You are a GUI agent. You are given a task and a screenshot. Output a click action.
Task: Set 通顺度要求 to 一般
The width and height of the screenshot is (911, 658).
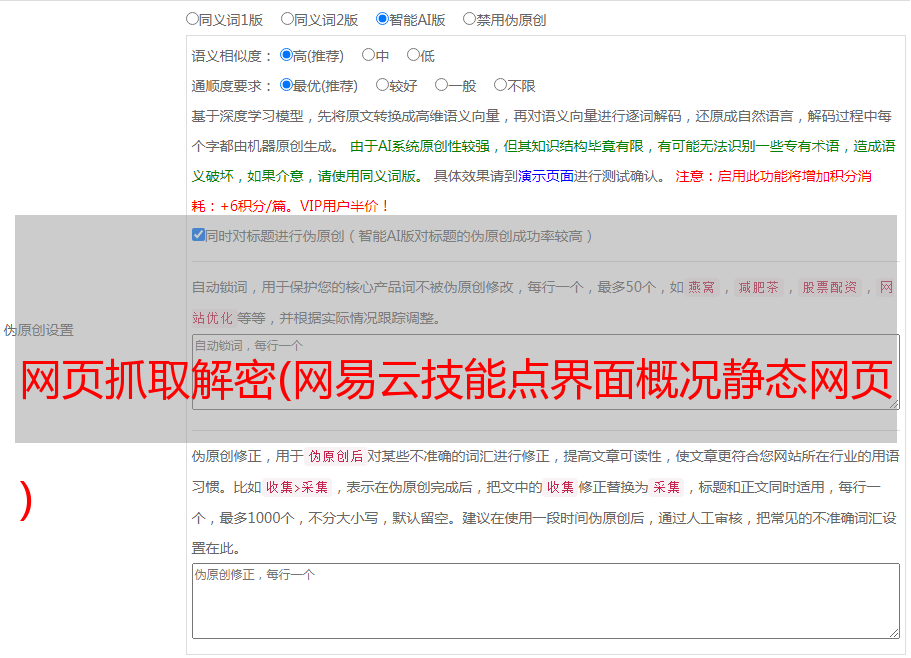click(442, 85)
